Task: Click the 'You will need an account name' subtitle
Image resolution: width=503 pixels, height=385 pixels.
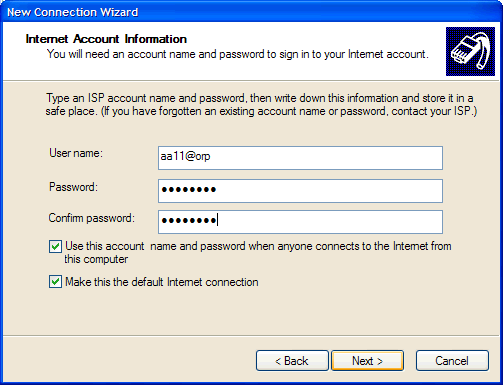Action: (237, 54)
